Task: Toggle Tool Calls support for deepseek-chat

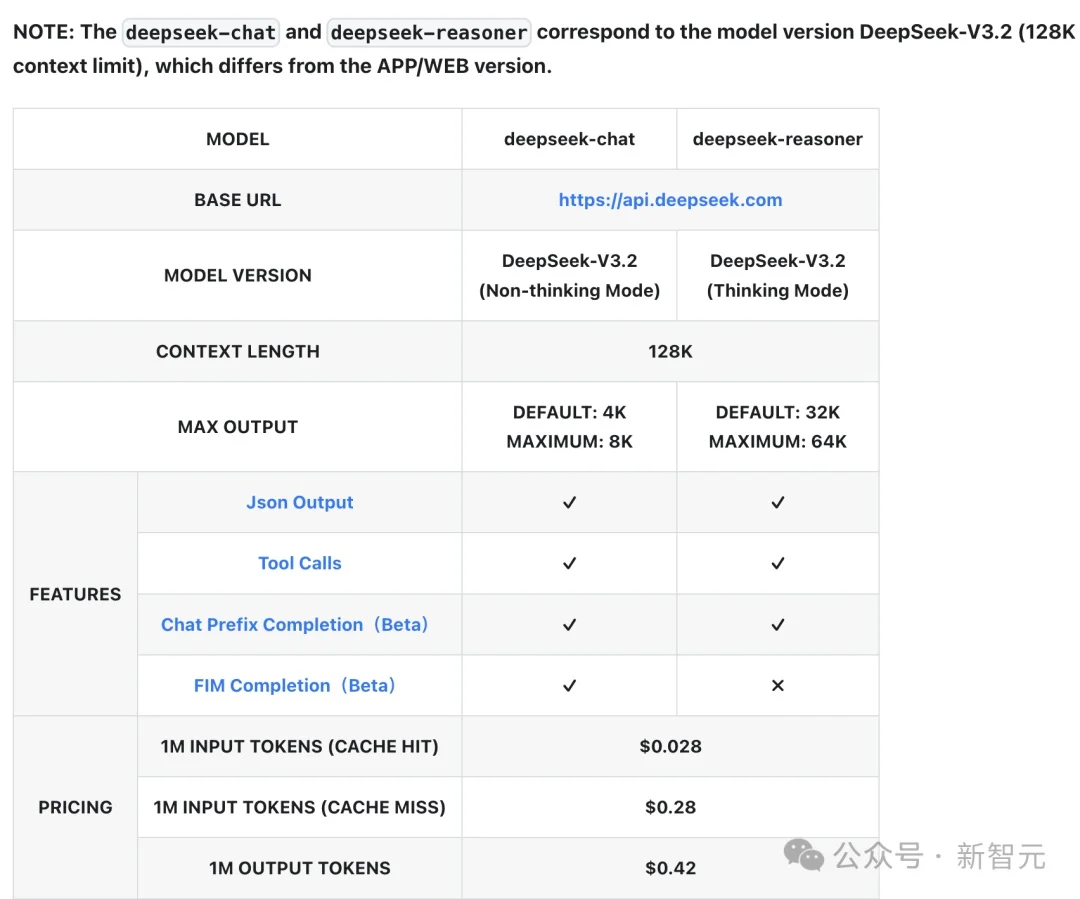Action: tap(569, 563)
